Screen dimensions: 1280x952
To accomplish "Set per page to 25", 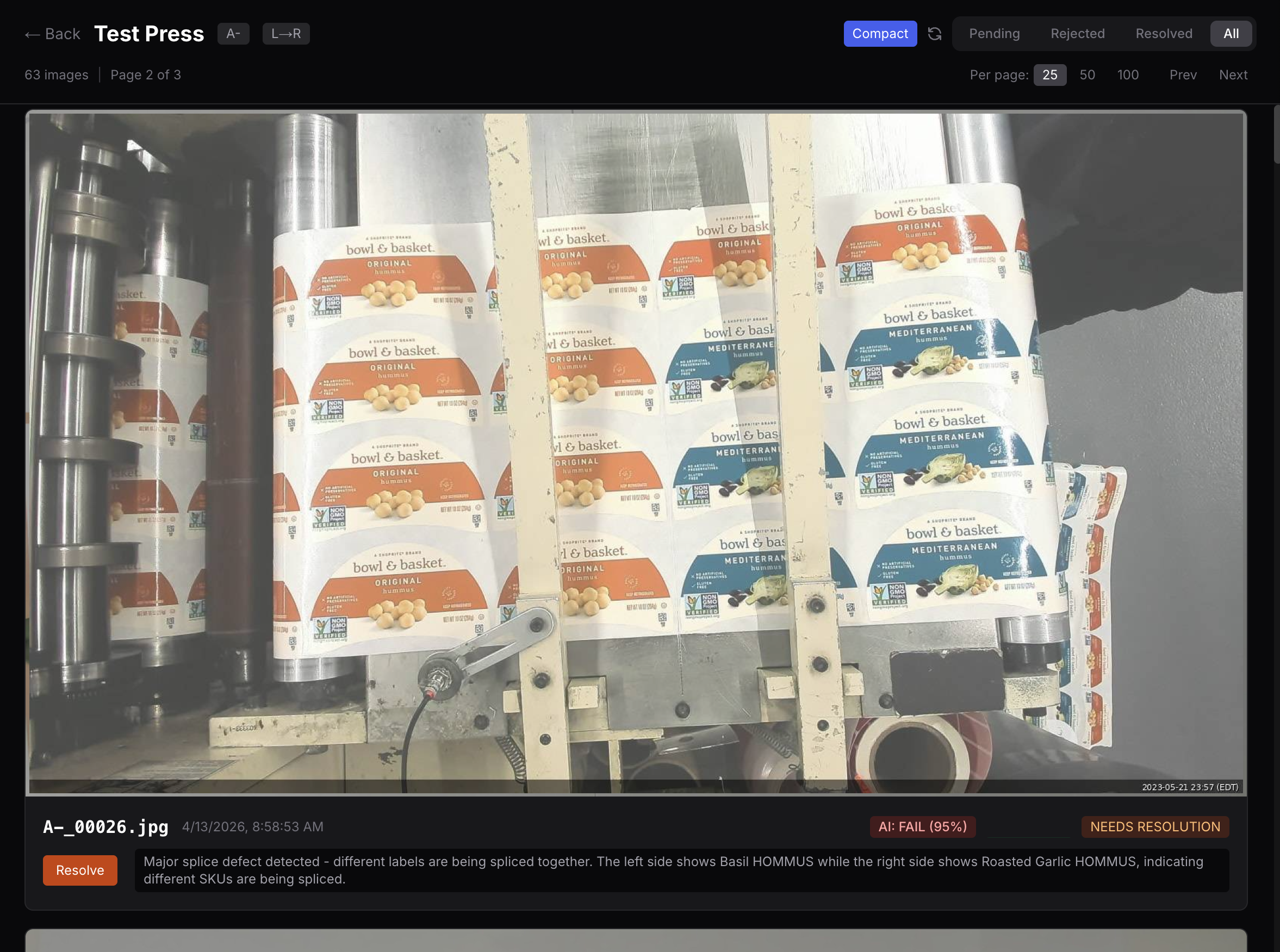I will coord(1049,75).
